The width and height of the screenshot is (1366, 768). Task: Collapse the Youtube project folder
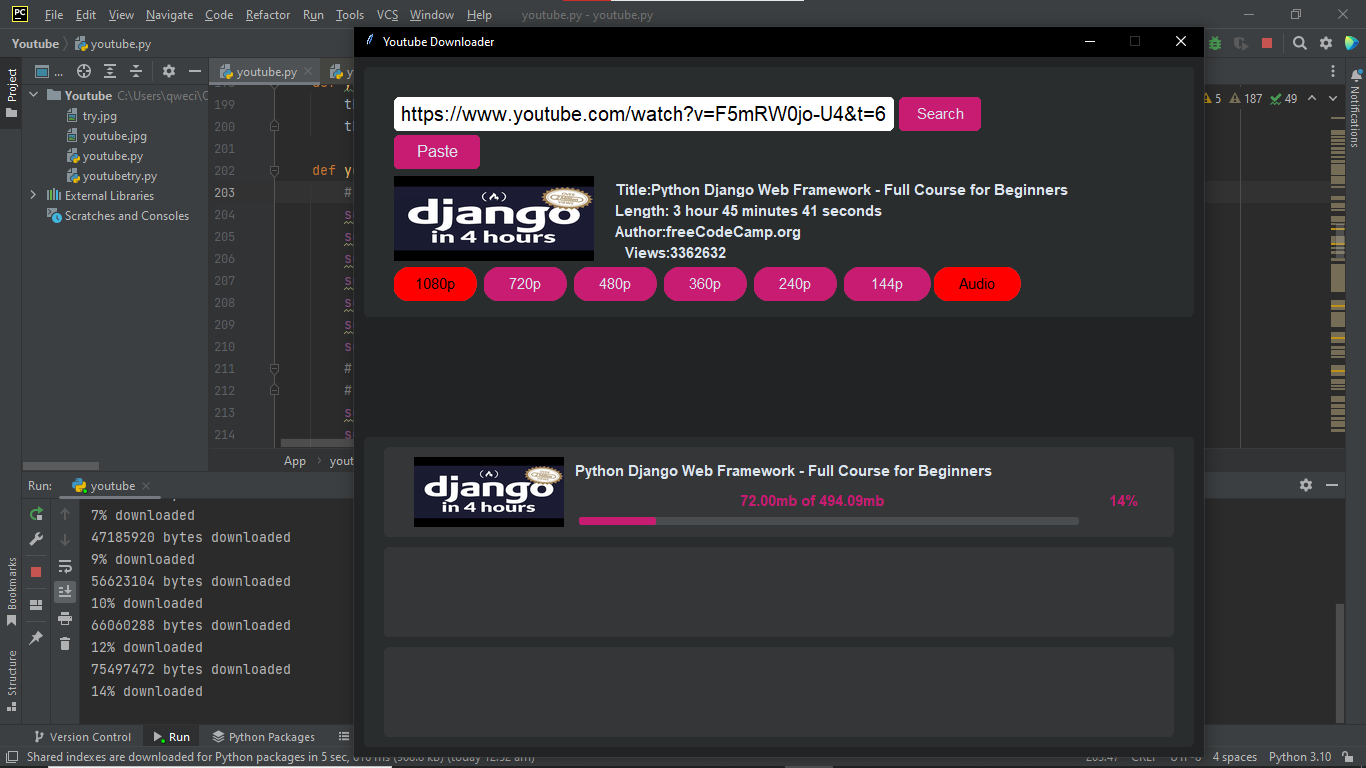pyautogui.click(x=33, y=95)
